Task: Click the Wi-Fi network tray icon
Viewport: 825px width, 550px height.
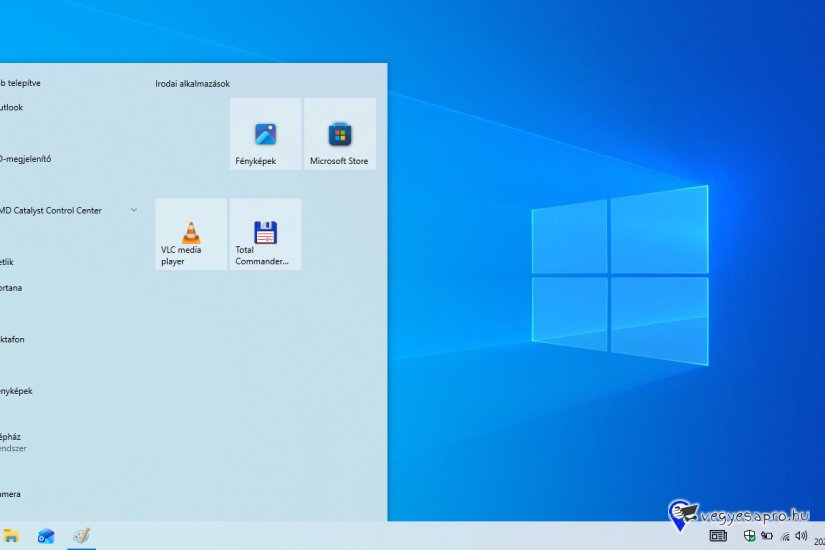Action: click(785, 536)
